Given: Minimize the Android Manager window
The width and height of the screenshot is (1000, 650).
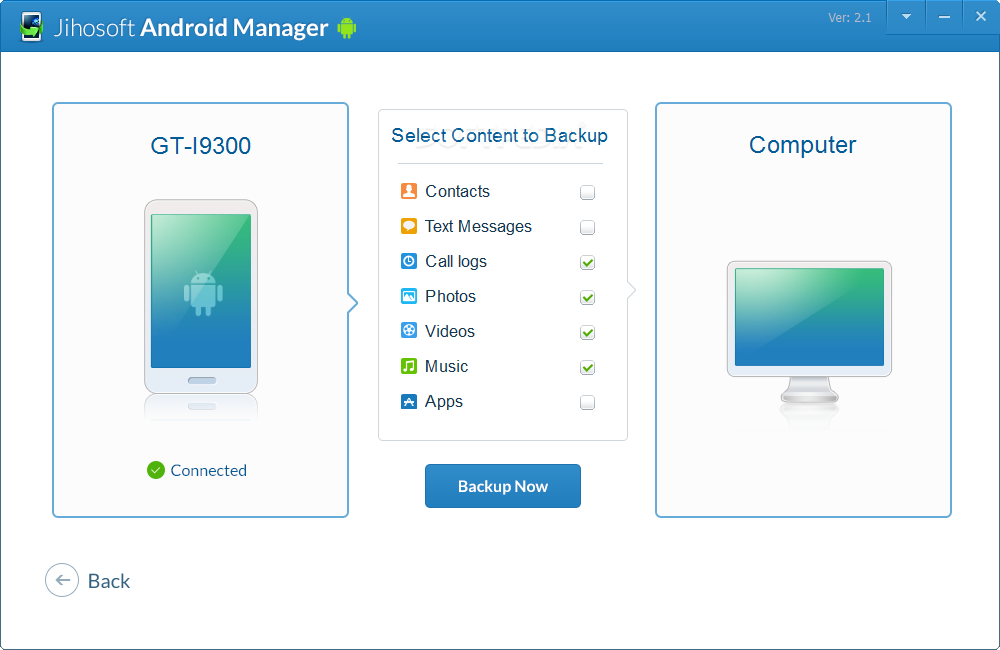Looking at the screenshot, I should [x=945, y=17].
